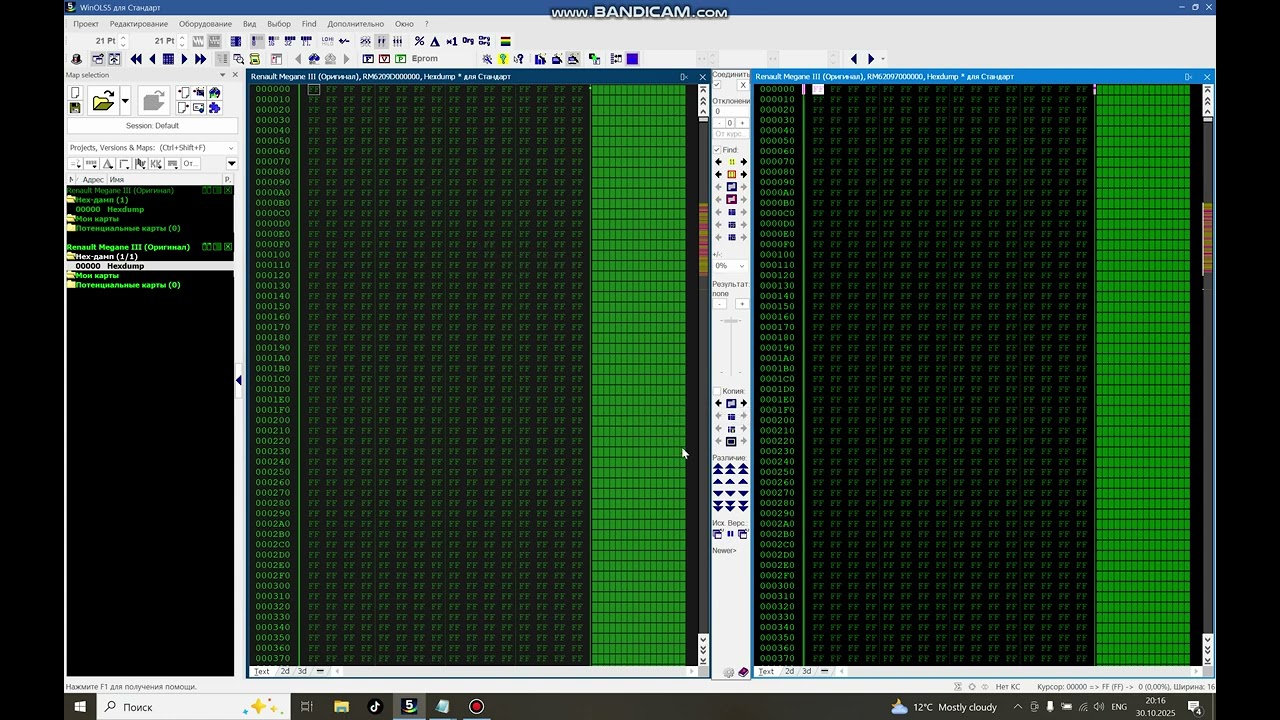Click the first Org toolbar icon

tap(468, 41)
